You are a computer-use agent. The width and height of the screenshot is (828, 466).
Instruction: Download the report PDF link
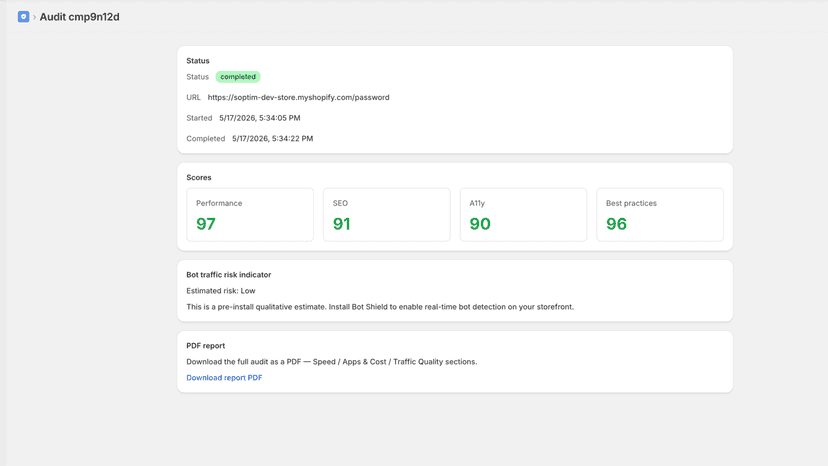click(224, 378)
